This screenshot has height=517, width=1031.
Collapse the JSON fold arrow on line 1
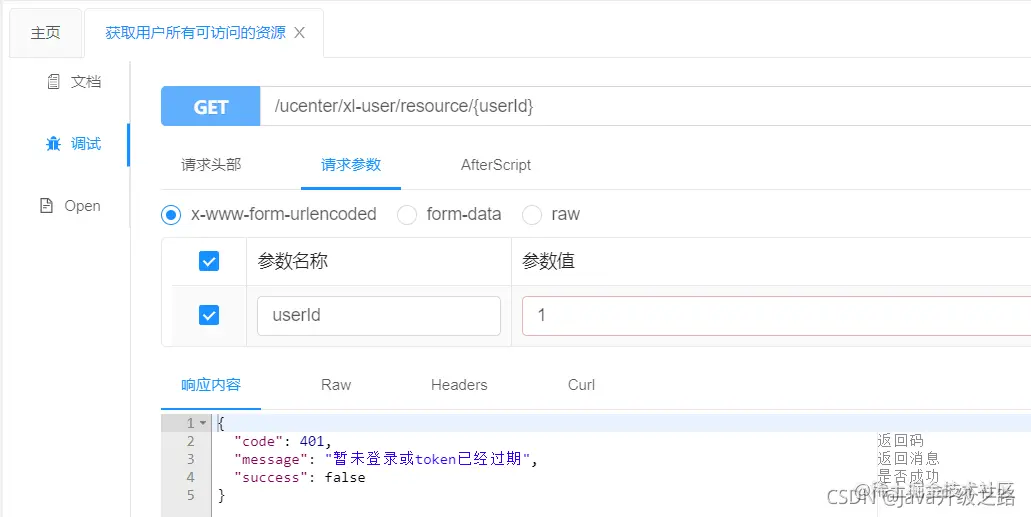pyautogui.click(x=203, y=423)
